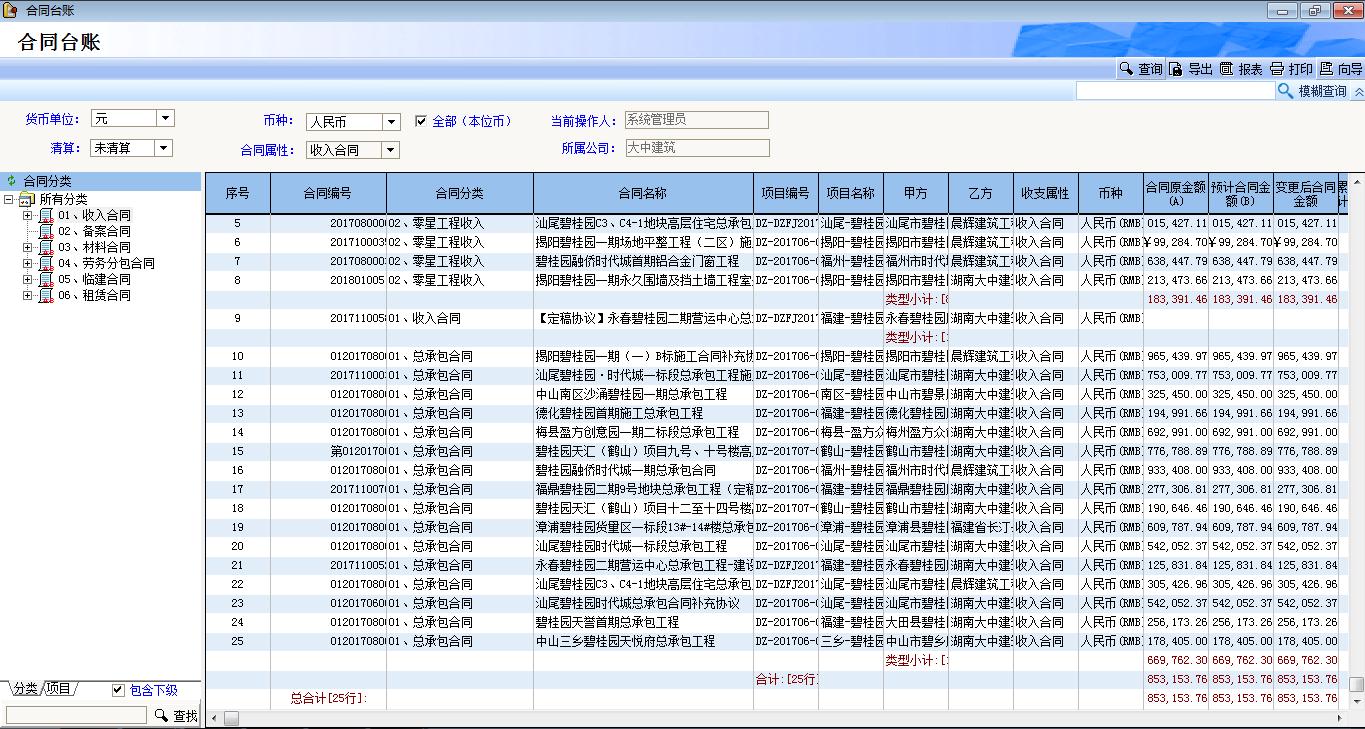1365x729 pixels.
Task: Expand the 03、材料合同 tree node
Action: point(28,247)
